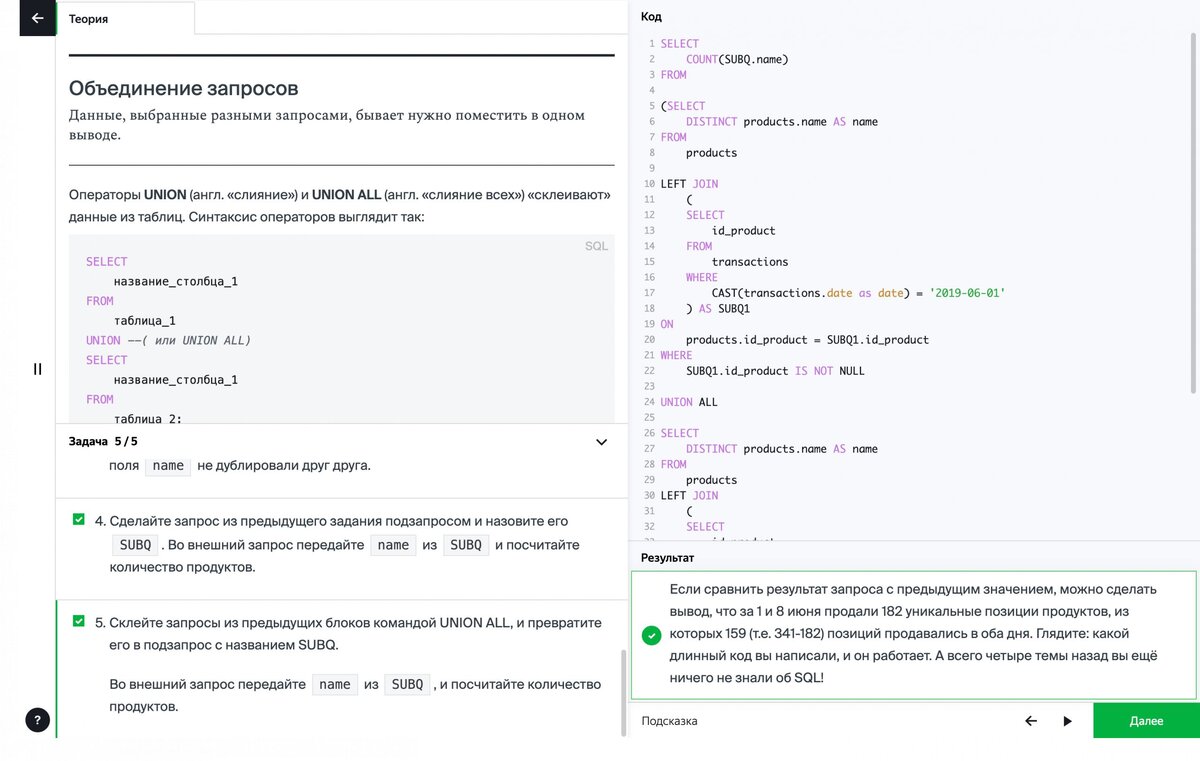This screenshot has height=761, width=1200.
Task: Collapse the Задача 5/5 chevron
Action: click(x=601, y=442)
